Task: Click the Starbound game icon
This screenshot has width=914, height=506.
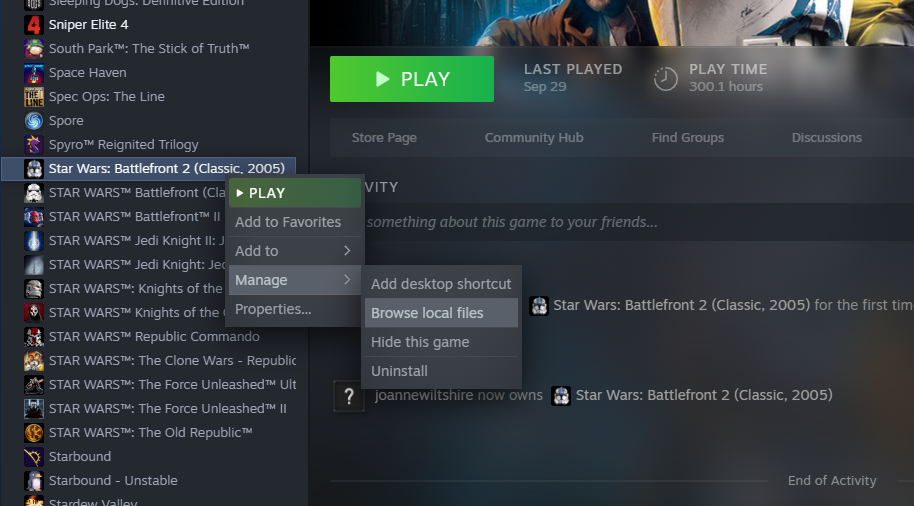Action: [x=34, y=457]
